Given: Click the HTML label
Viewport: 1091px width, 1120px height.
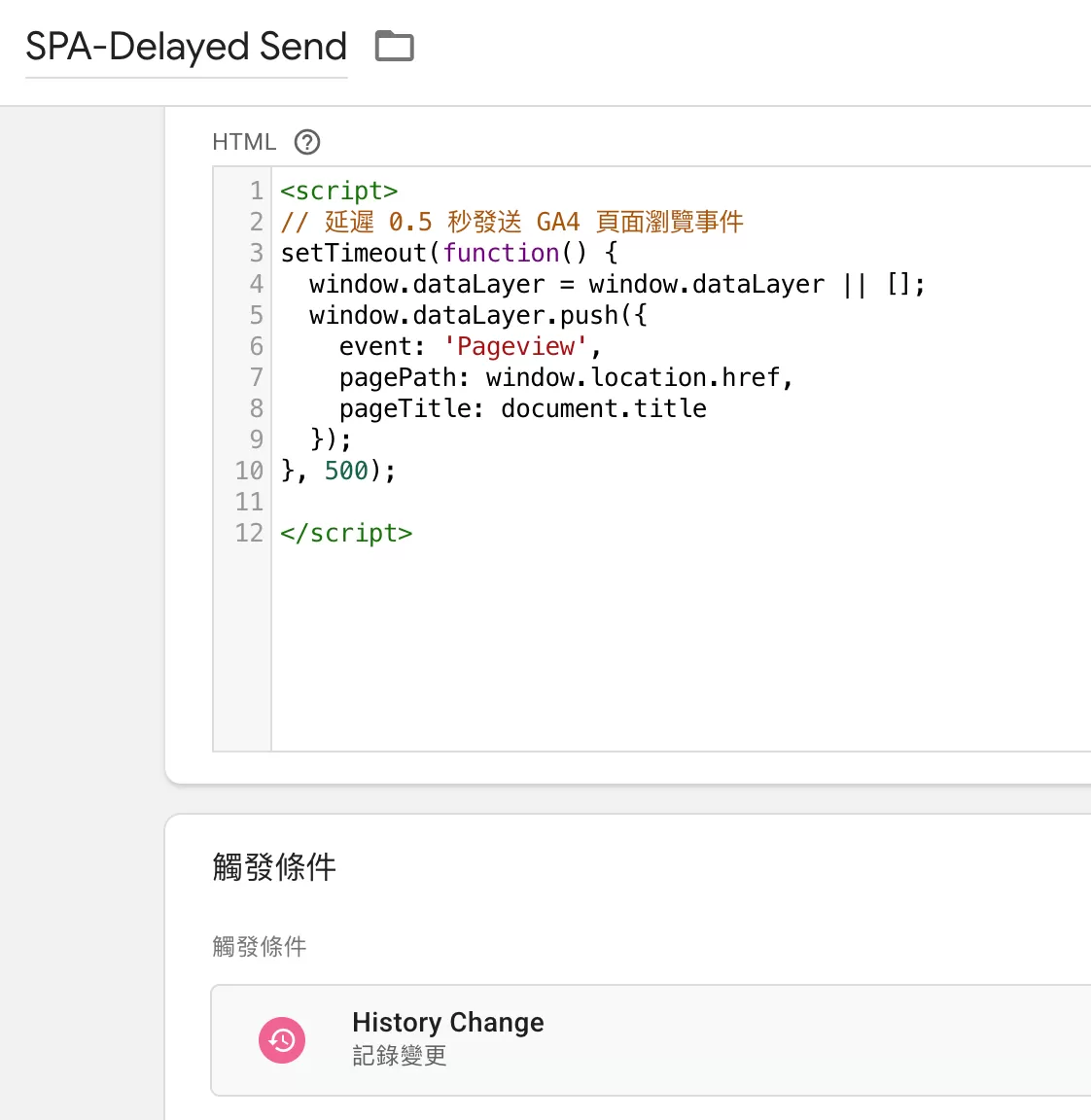Looking at the screenshot, I should (x=244, y=142).
